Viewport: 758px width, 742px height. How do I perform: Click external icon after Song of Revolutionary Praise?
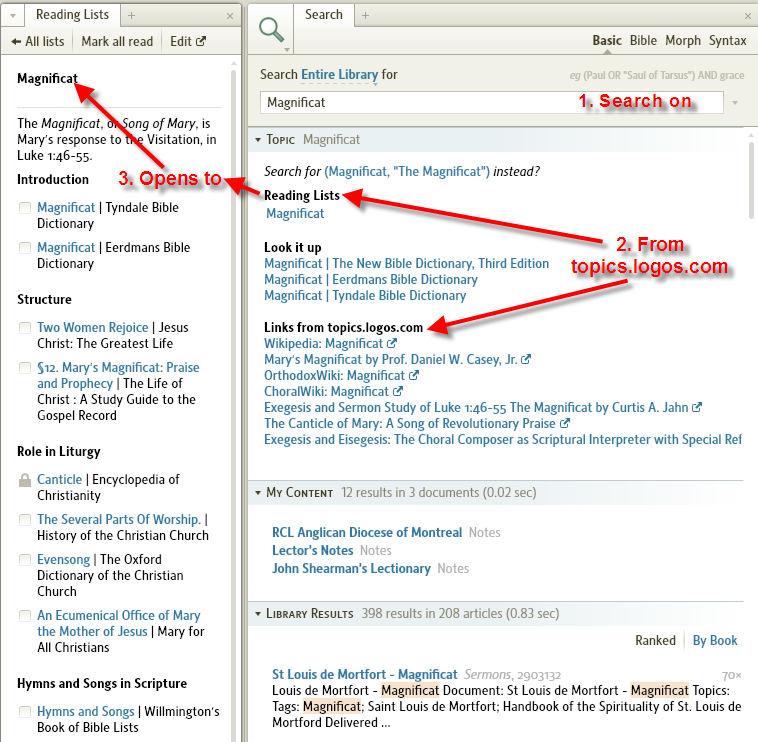click(x=565, y=423)
